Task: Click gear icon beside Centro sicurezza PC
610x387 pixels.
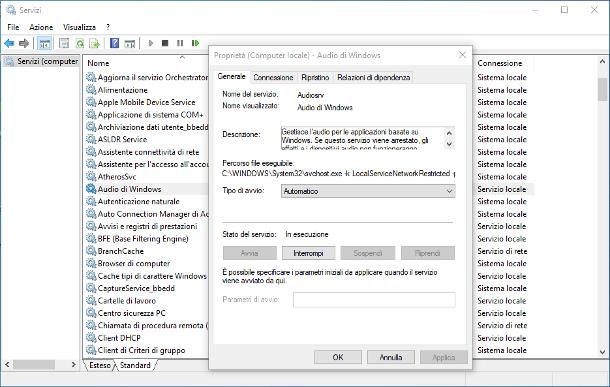Action: (91, 313)
